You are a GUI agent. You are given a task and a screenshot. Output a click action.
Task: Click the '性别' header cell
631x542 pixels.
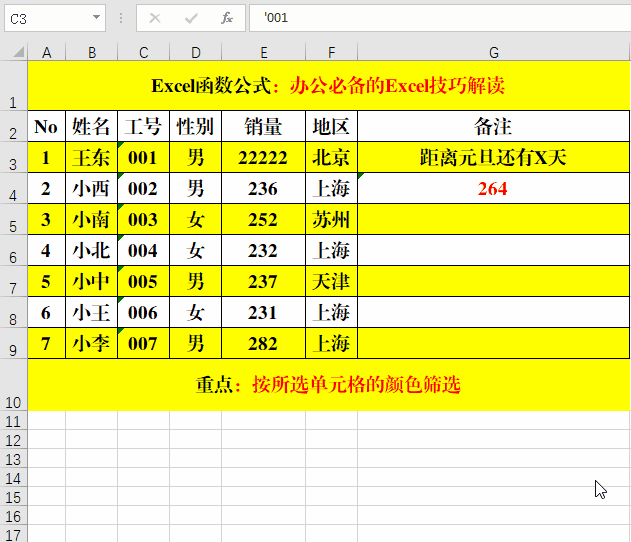(195, 126)
